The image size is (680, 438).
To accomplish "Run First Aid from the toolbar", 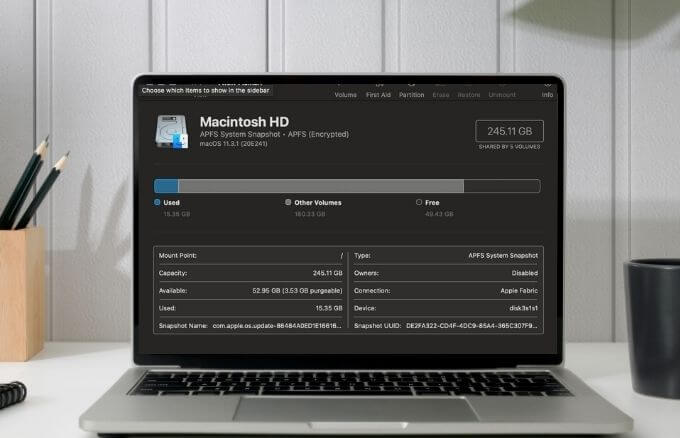I will [378, 94].
